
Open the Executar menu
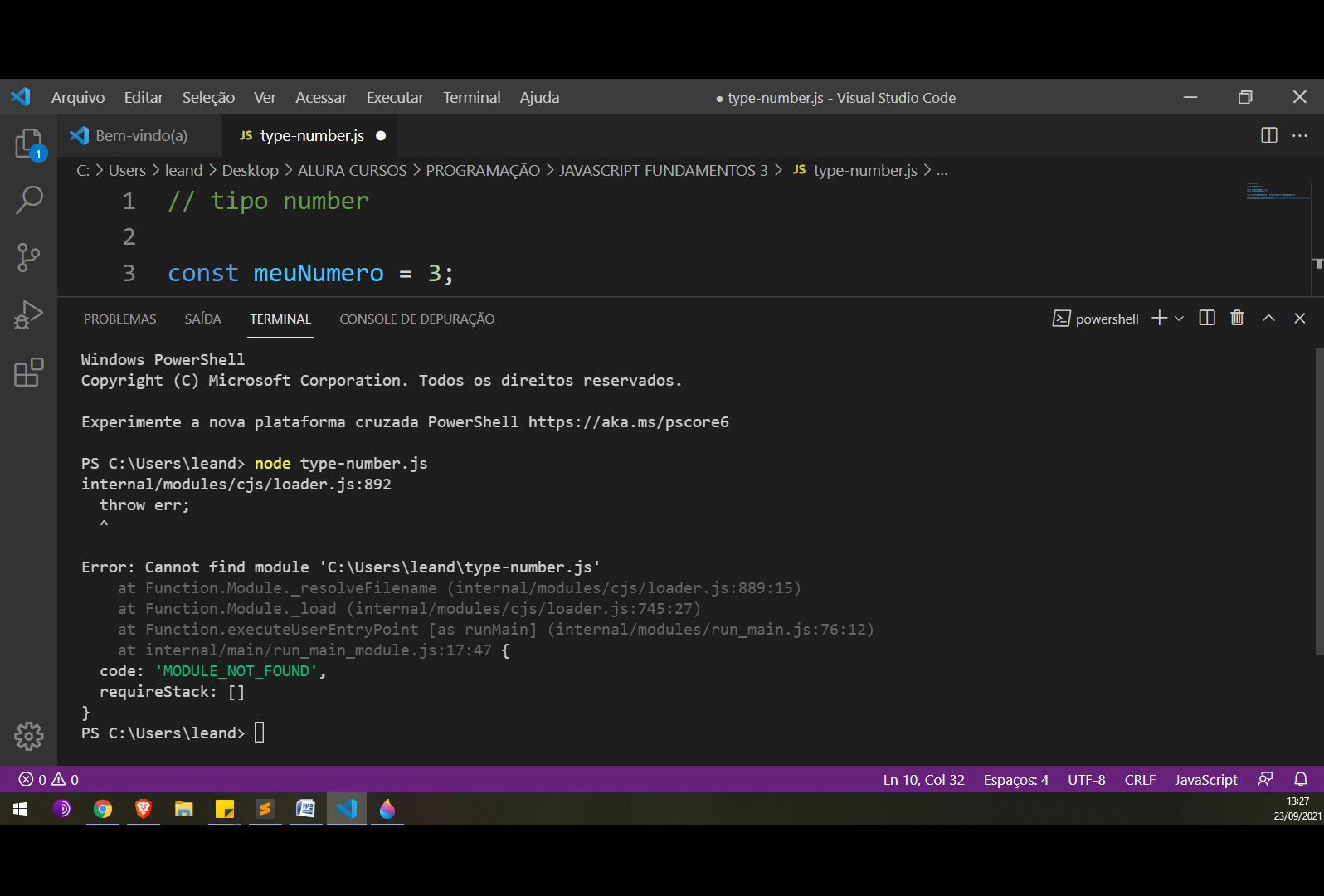click(395, 97)
